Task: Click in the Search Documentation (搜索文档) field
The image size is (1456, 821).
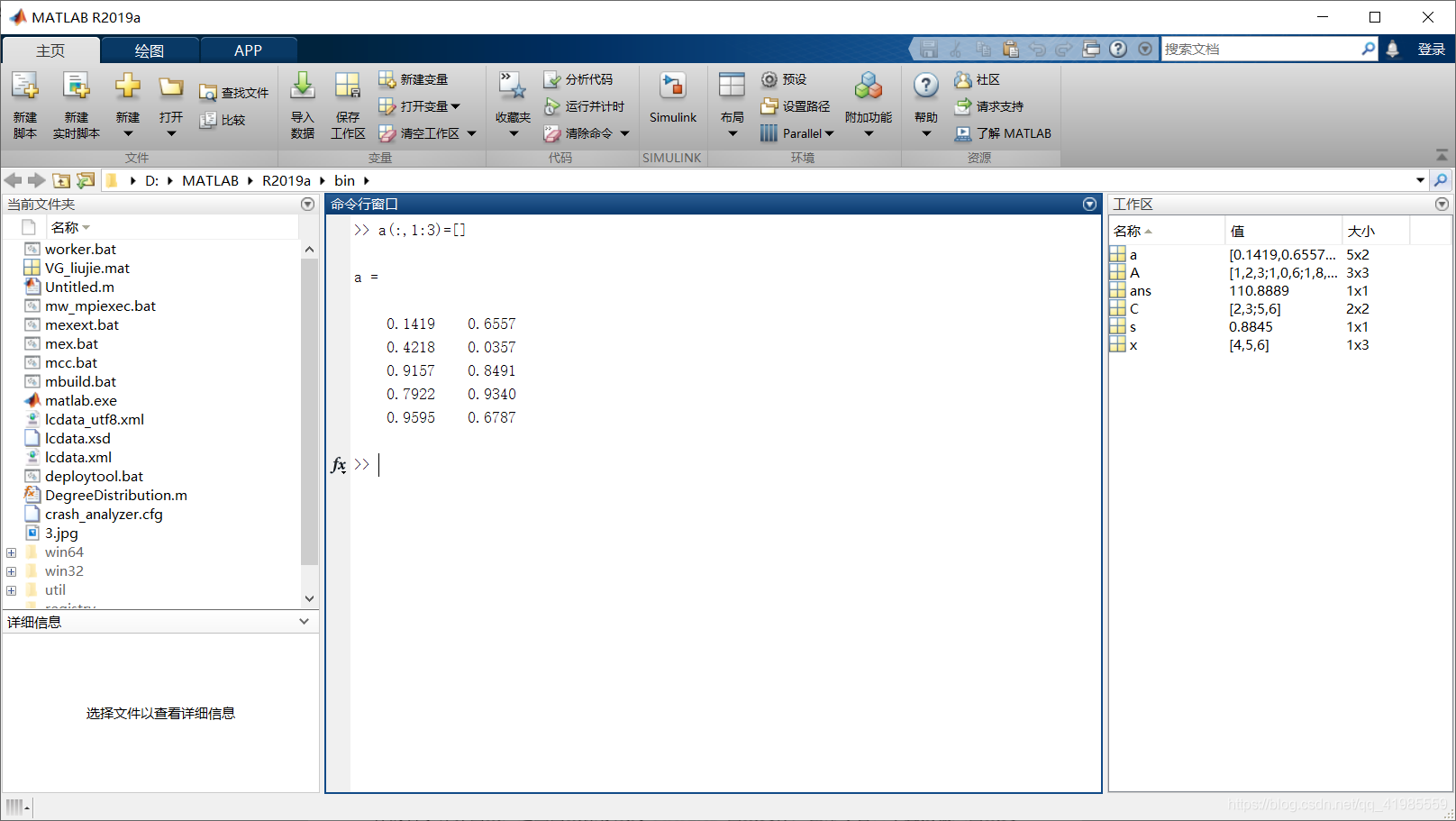Action: [x=1260, y=49]
